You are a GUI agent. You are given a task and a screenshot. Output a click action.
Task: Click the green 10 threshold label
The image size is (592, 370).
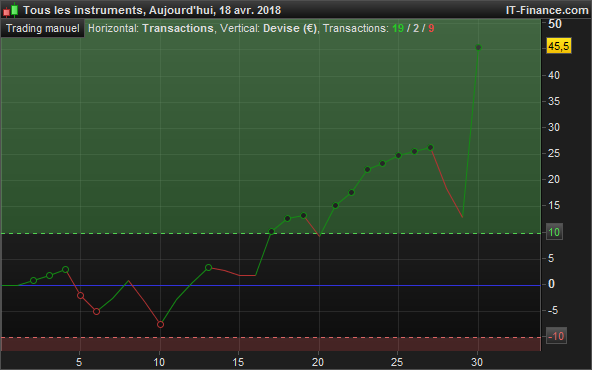click(x=554, y=232)
